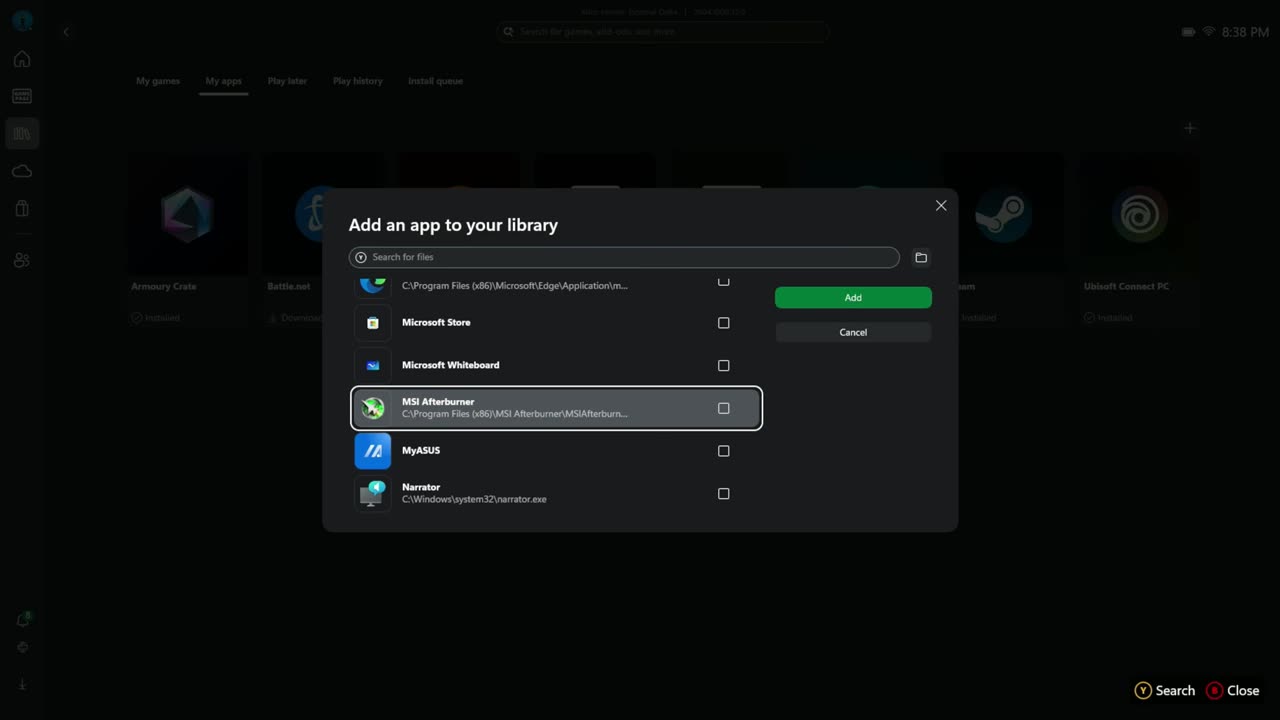The image size is (1280, 720).
Task: Select the Armoury Crate card
Action: [187, 240]
